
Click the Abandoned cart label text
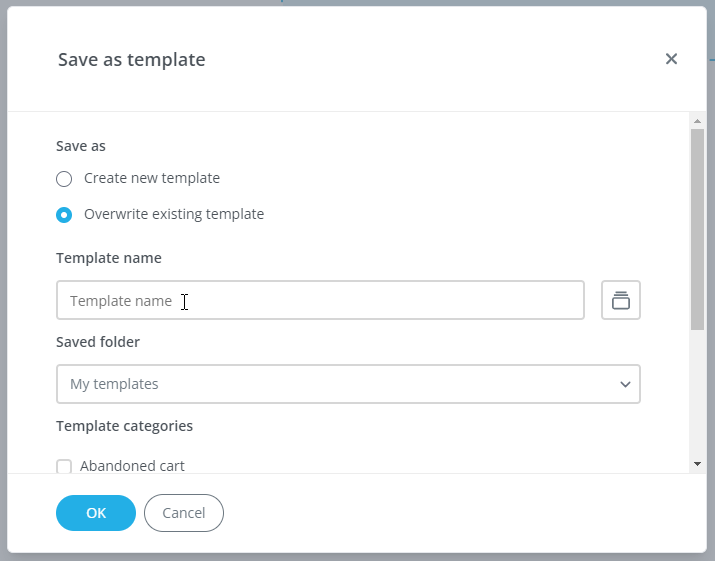(x=132, y=466)
